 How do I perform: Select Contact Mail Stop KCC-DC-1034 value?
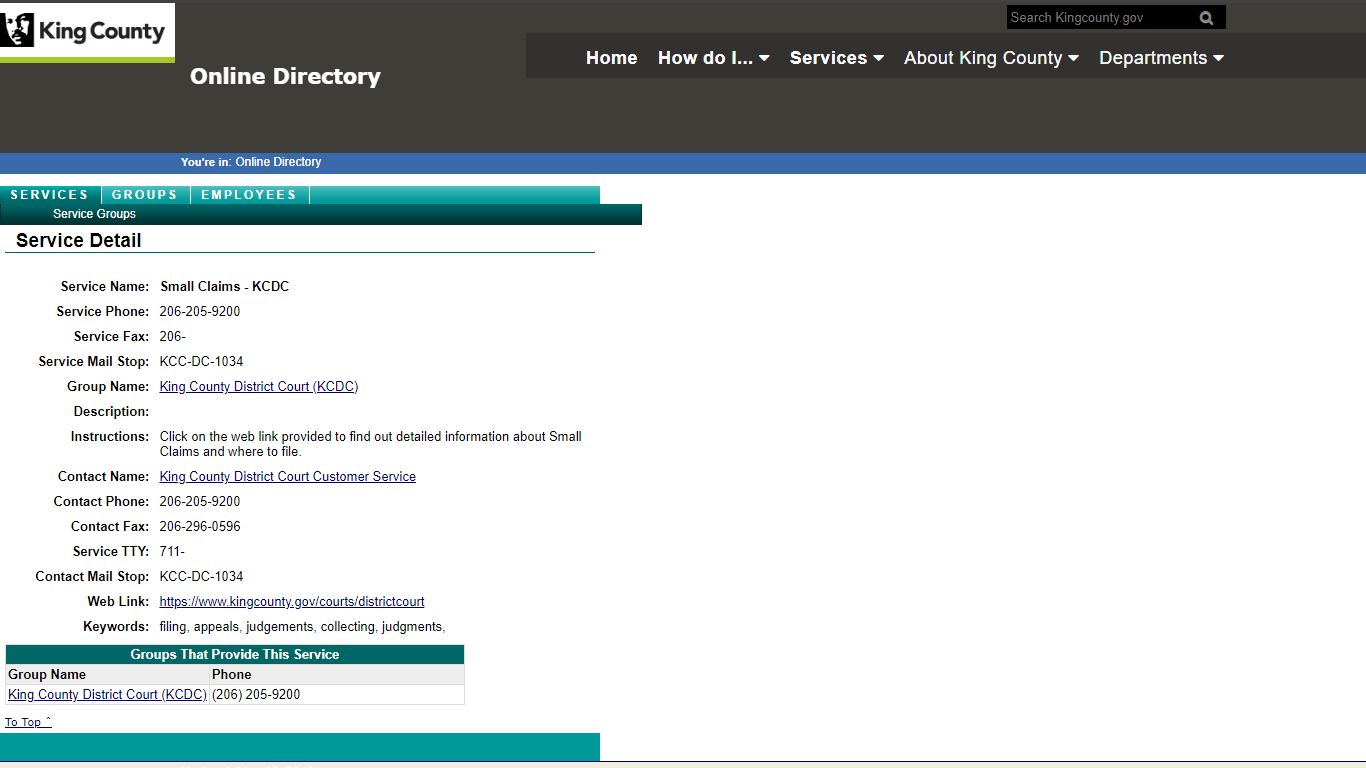coord(201,577)
